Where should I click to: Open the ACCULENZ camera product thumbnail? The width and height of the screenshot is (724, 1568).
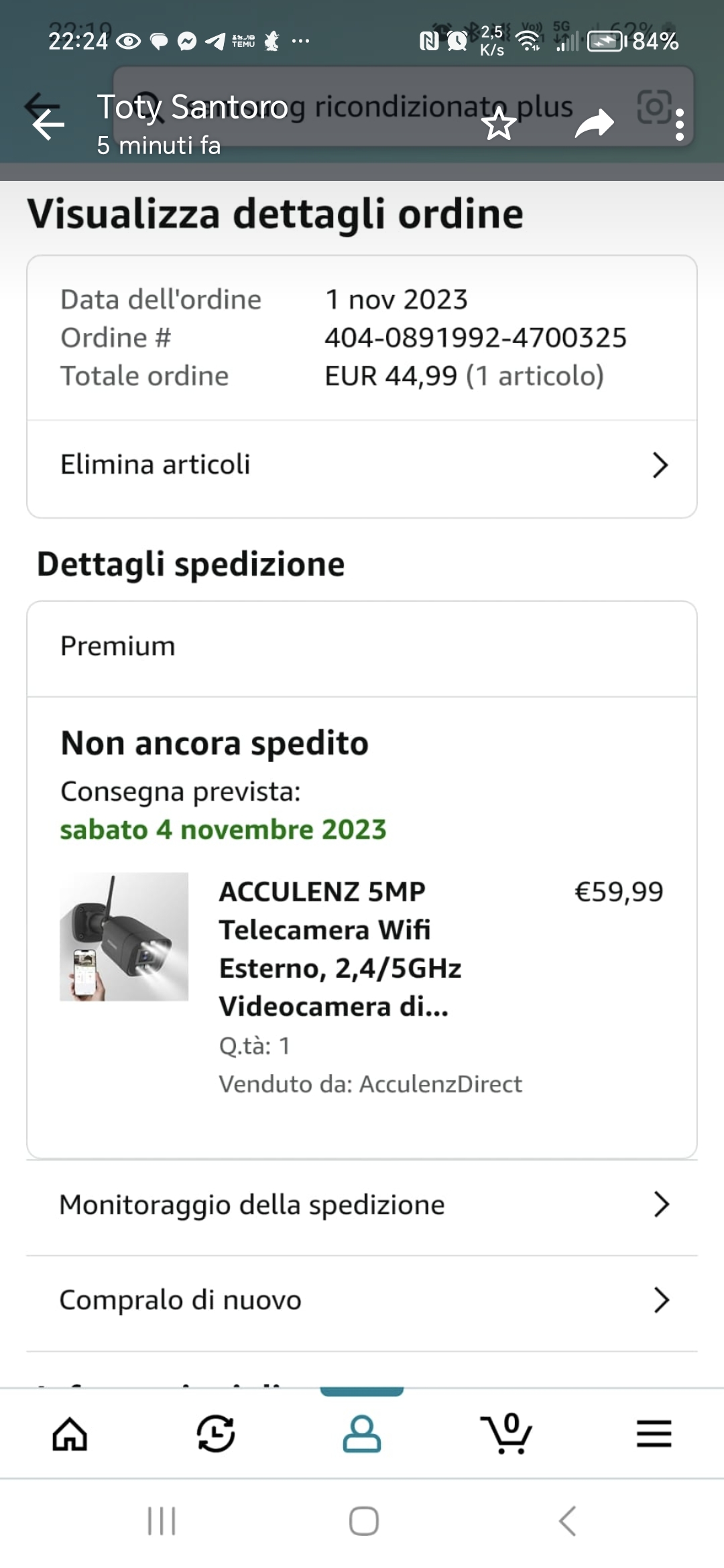(x=124, y=937)
